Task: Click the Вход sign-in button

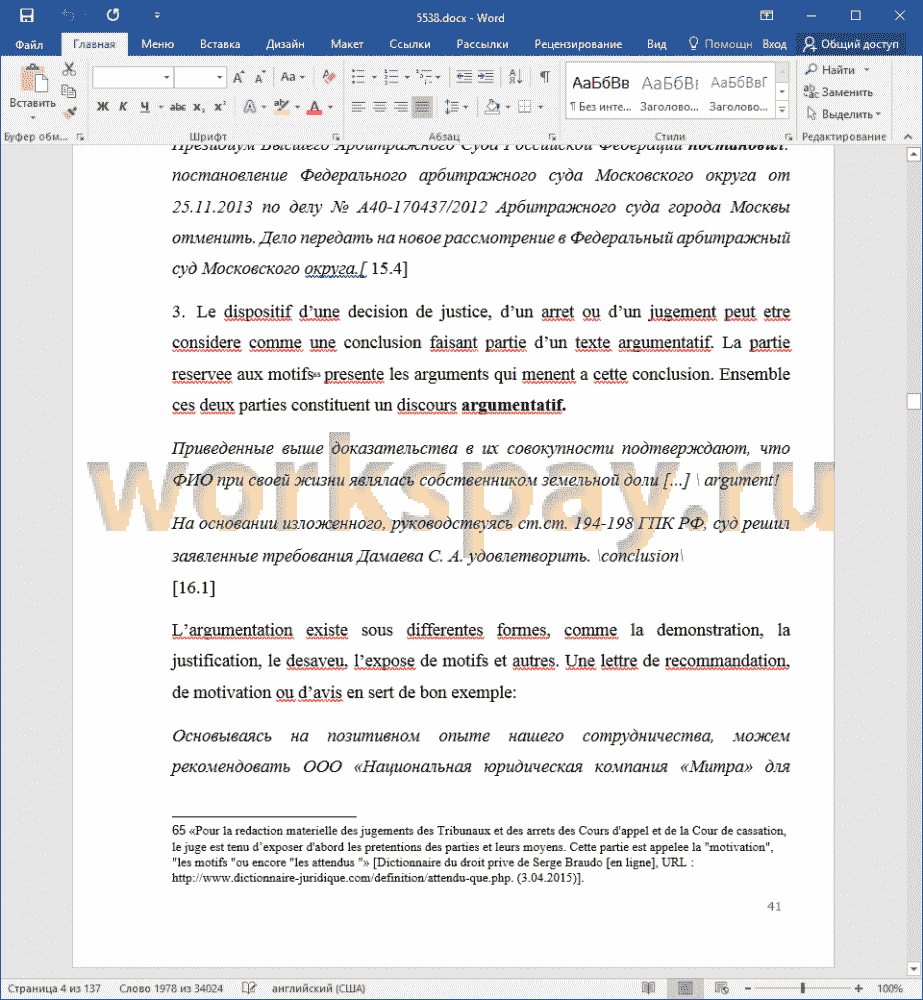Action: point(774,44)
